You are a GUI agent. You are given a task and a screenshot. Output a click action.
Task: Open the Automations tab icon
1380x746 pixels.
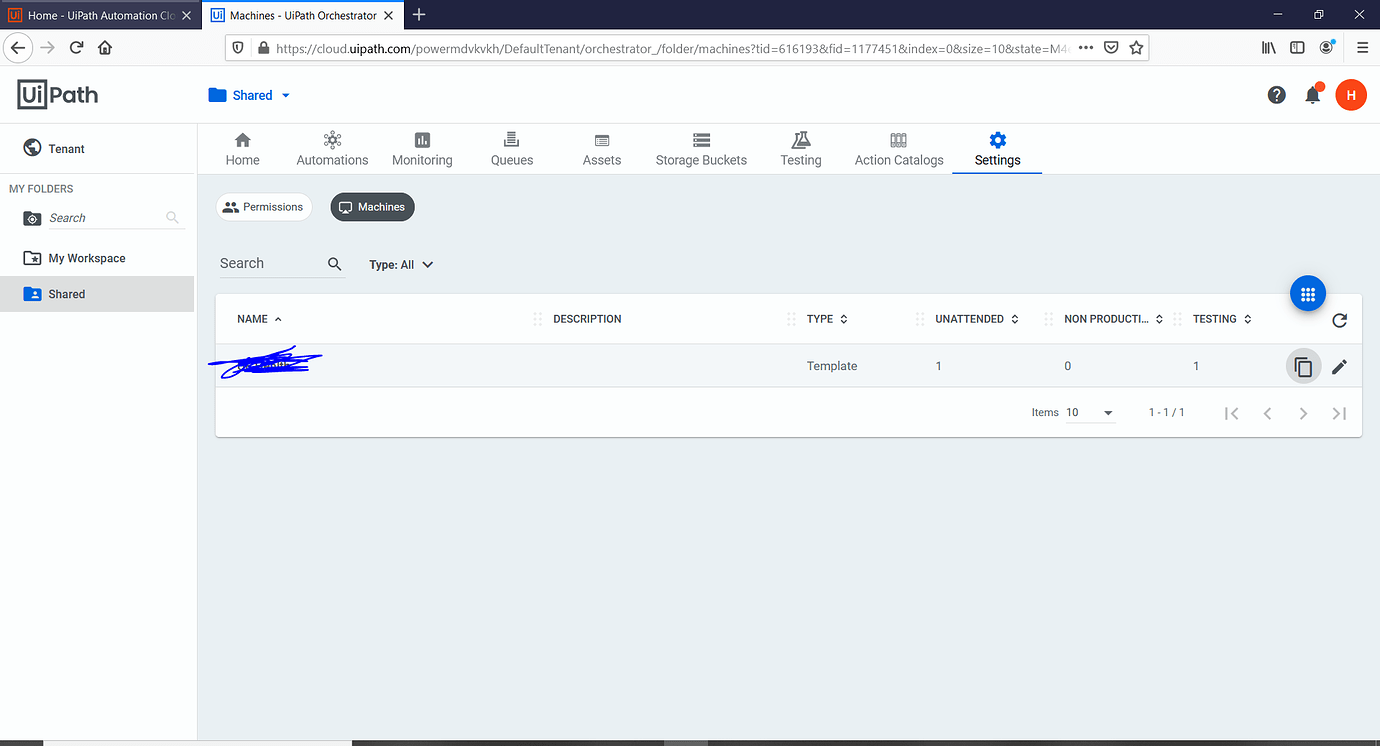(332, 148)
